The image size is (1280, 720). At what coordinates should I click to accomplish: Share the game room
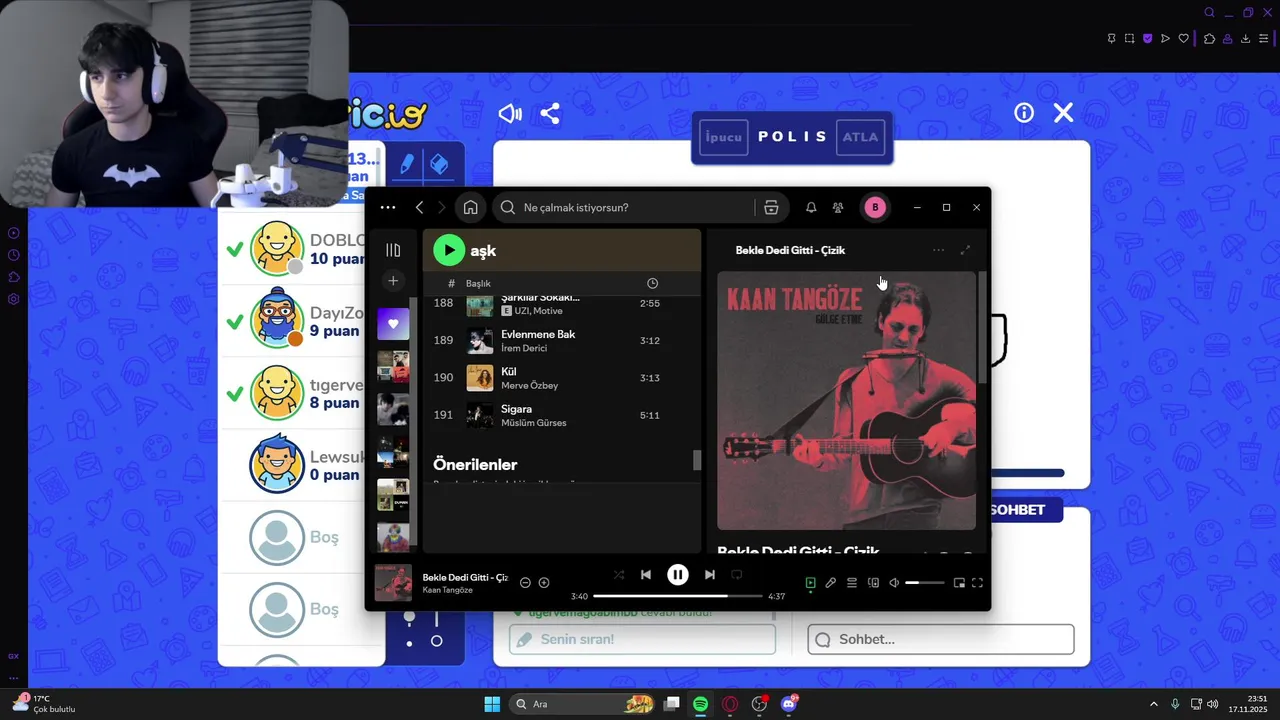[x=550, y=113]
